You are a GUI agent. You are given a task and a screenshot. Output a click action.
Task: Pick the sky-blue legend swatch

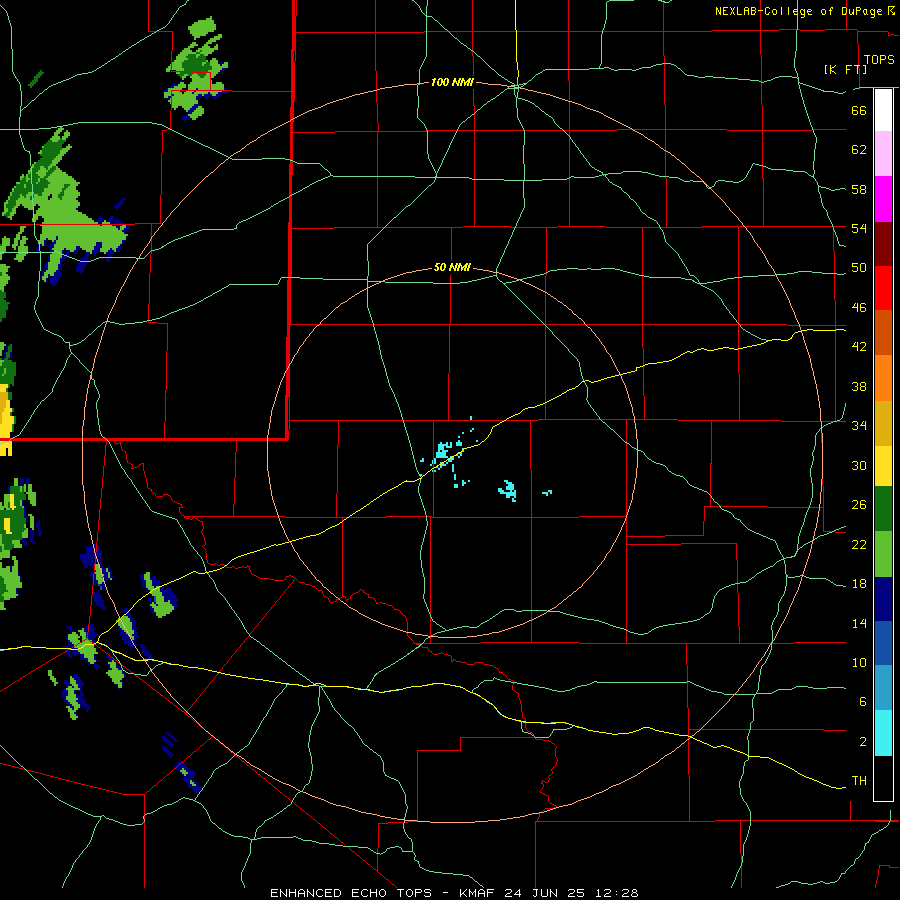tap(883, 688)
